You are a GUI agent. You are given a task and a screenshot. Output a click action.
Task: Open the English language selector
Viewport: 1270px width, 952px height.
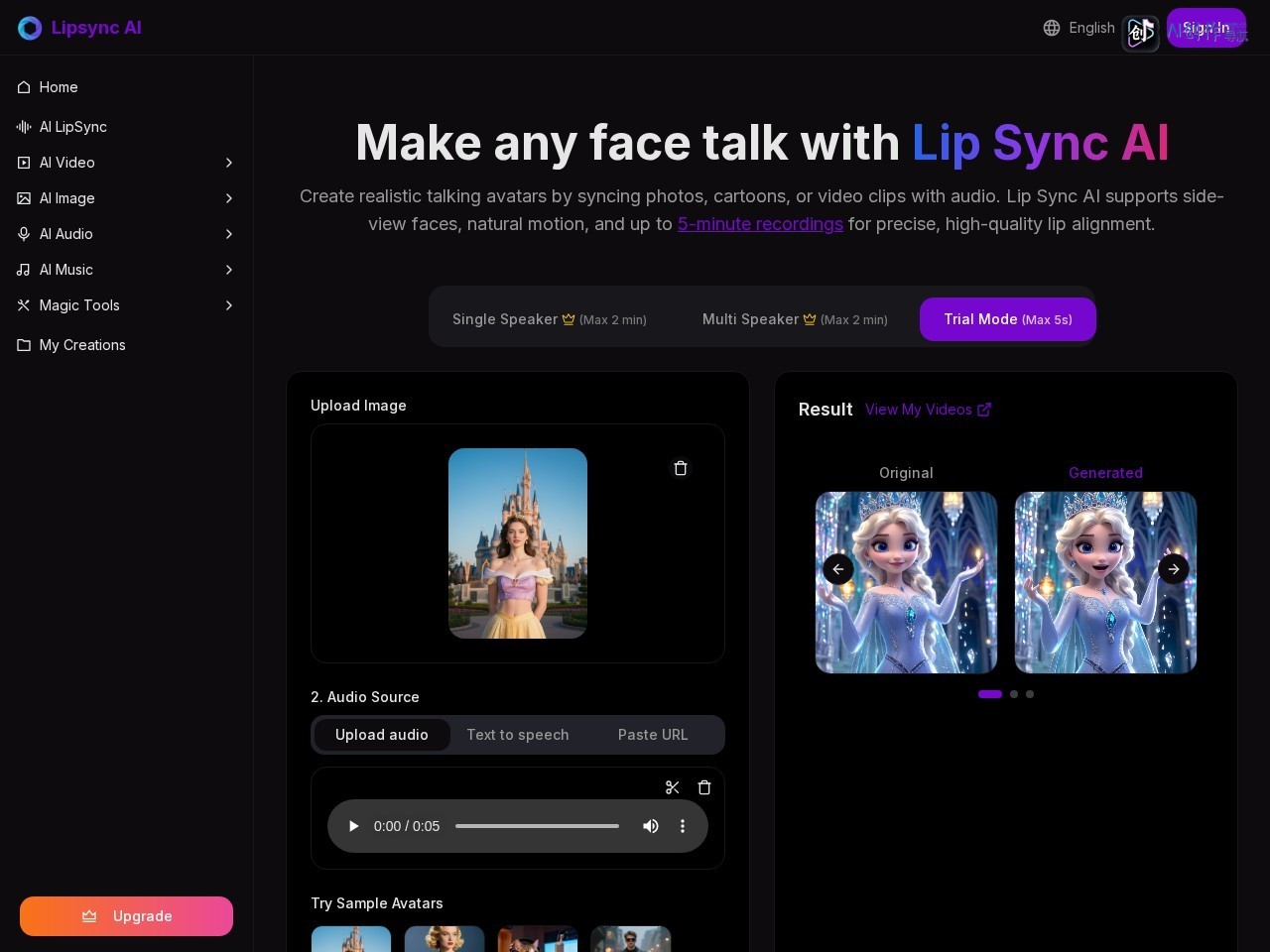coord(1079,28)
